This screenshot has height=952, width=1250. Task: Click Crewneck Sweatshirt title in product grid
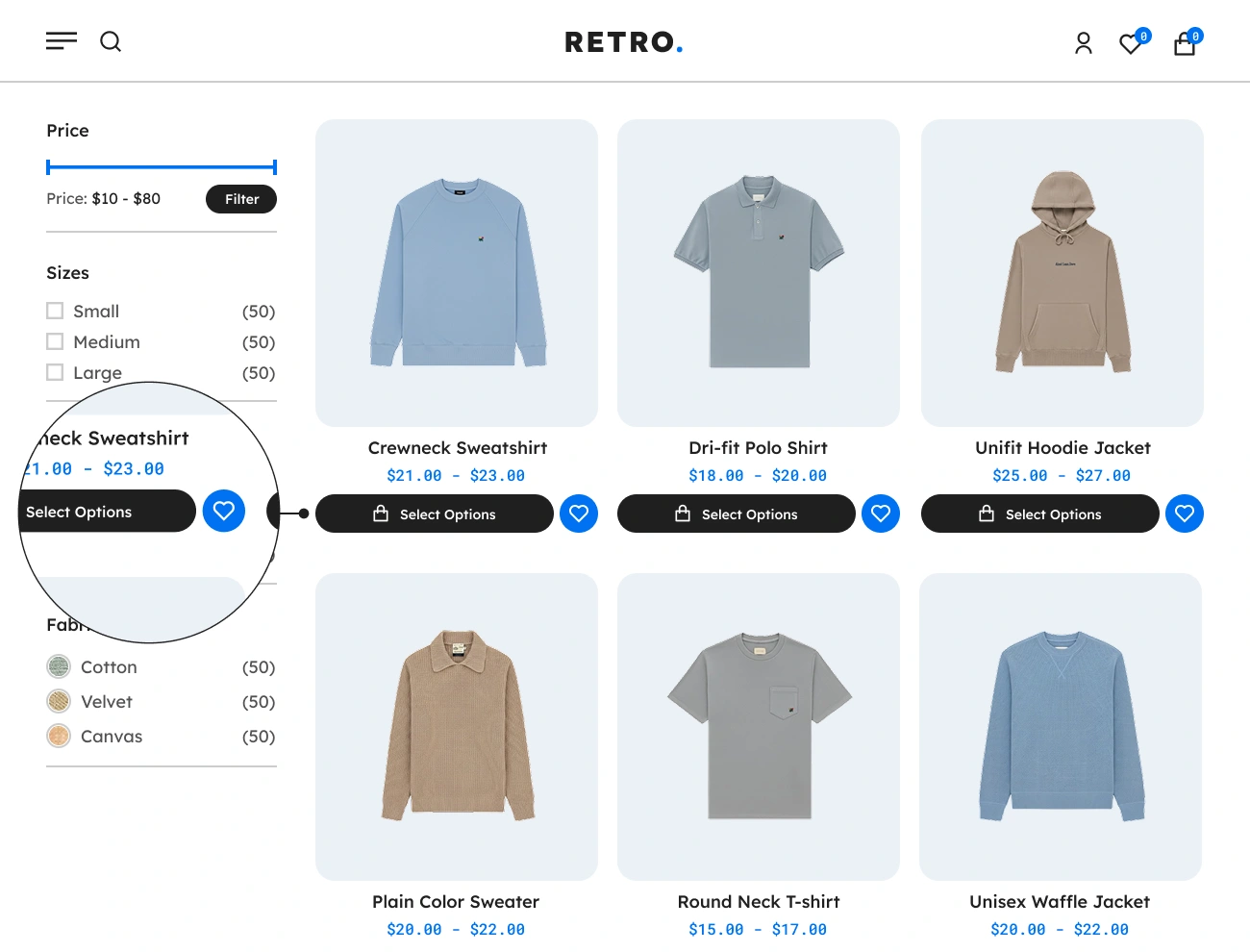[457, 448]
